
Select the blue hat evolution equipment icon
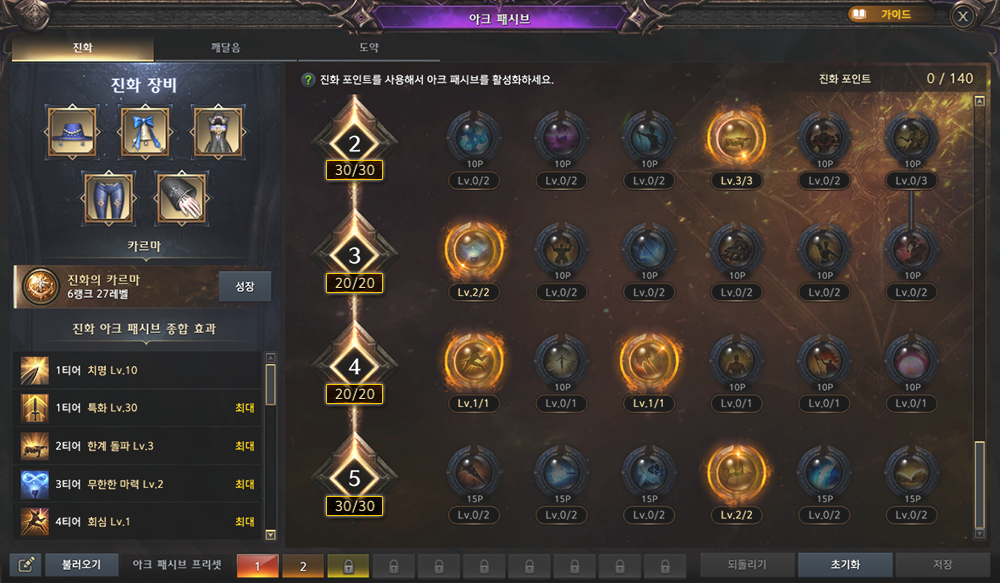pos(72,133)
